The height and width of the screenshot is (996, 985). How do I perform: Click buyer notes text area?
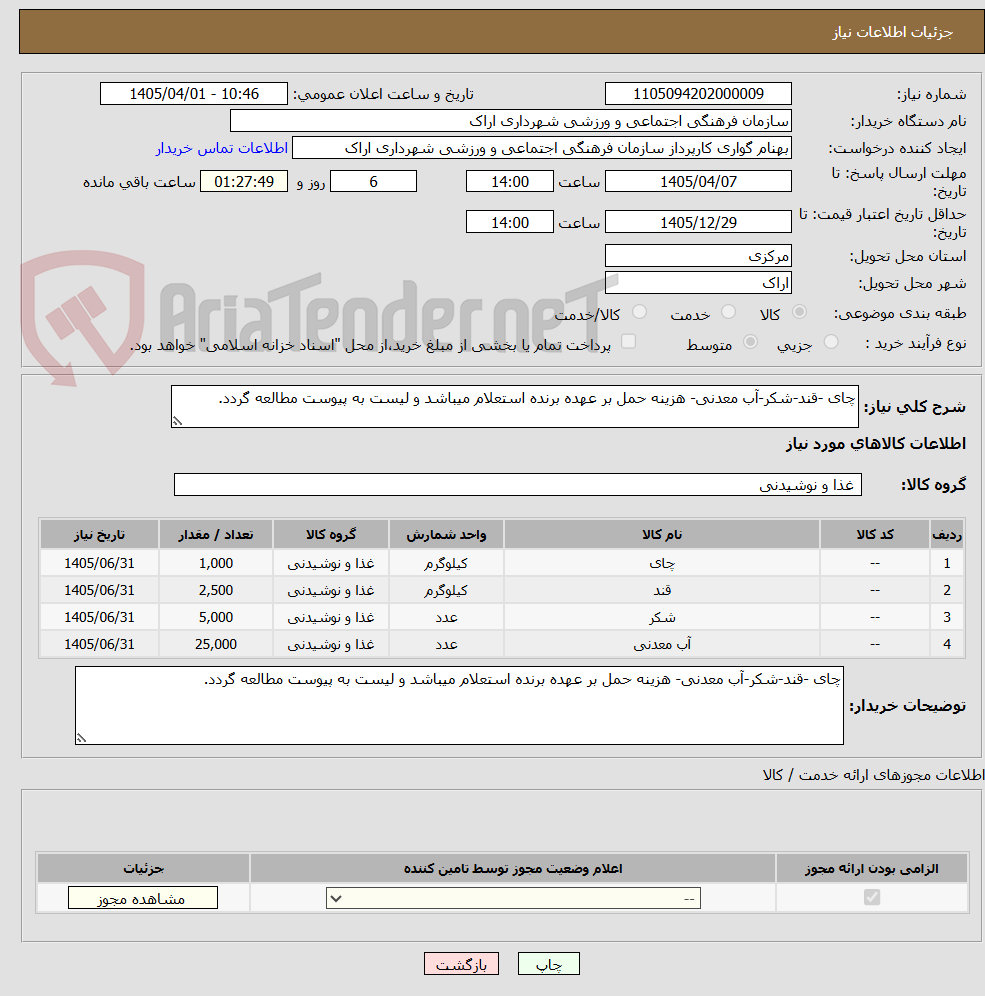pos(459,705)
